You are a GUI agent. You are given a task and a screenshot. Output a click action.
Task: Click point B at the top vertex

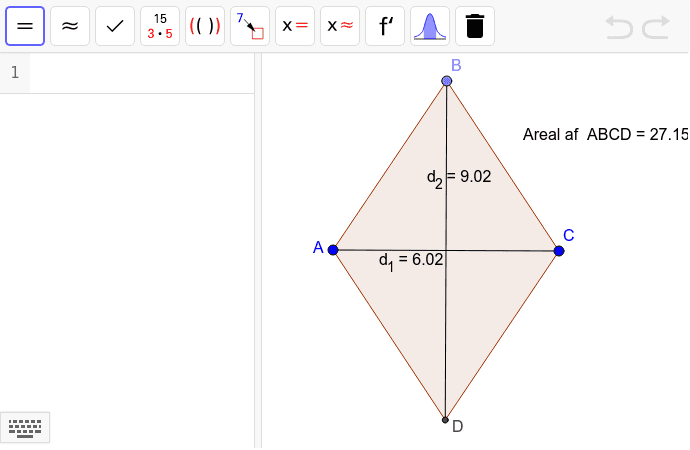tap(447, 81)
